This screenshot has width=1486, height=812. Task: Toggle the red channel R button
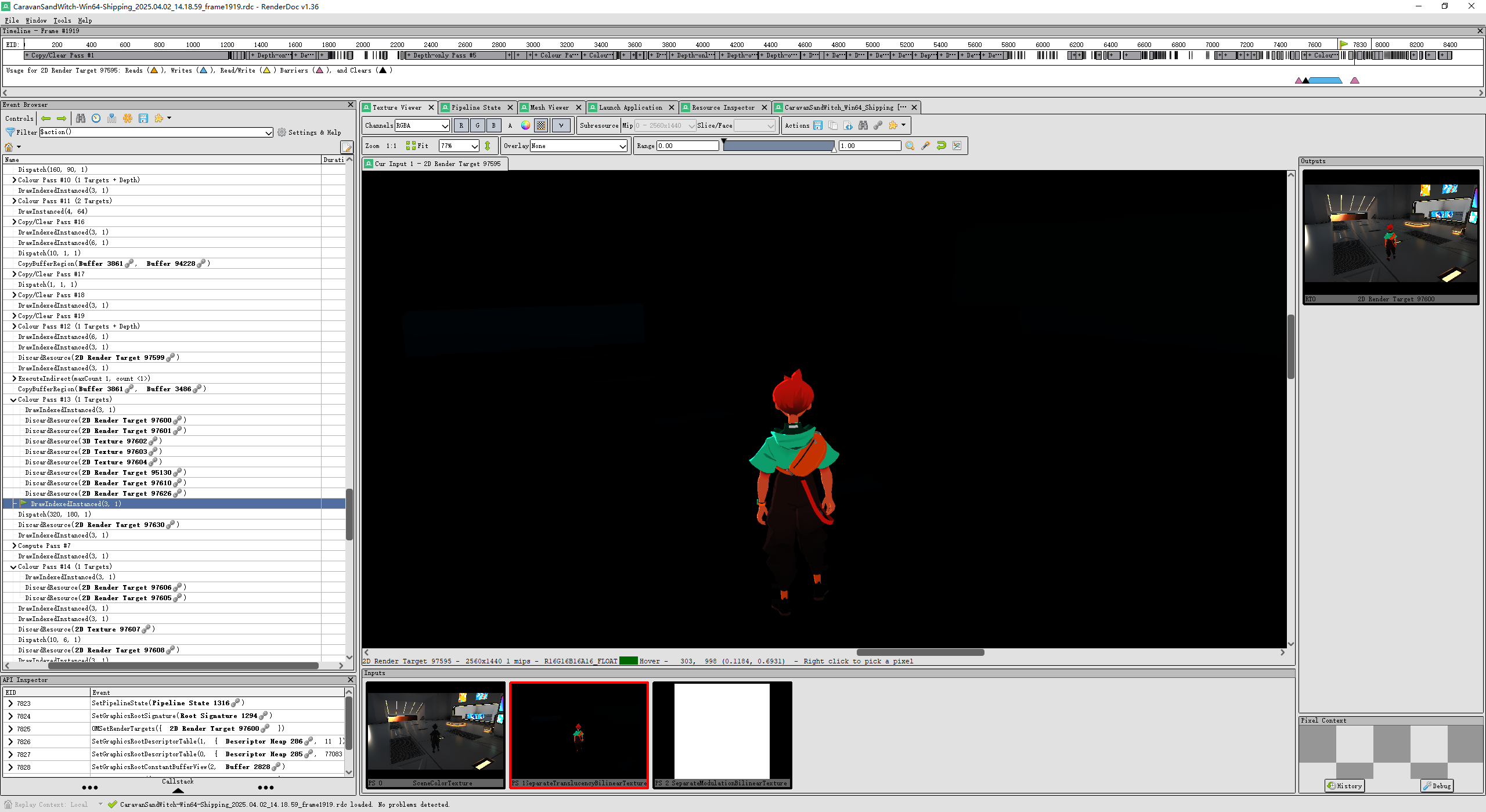pyautogui.click(x=461, y=125)
